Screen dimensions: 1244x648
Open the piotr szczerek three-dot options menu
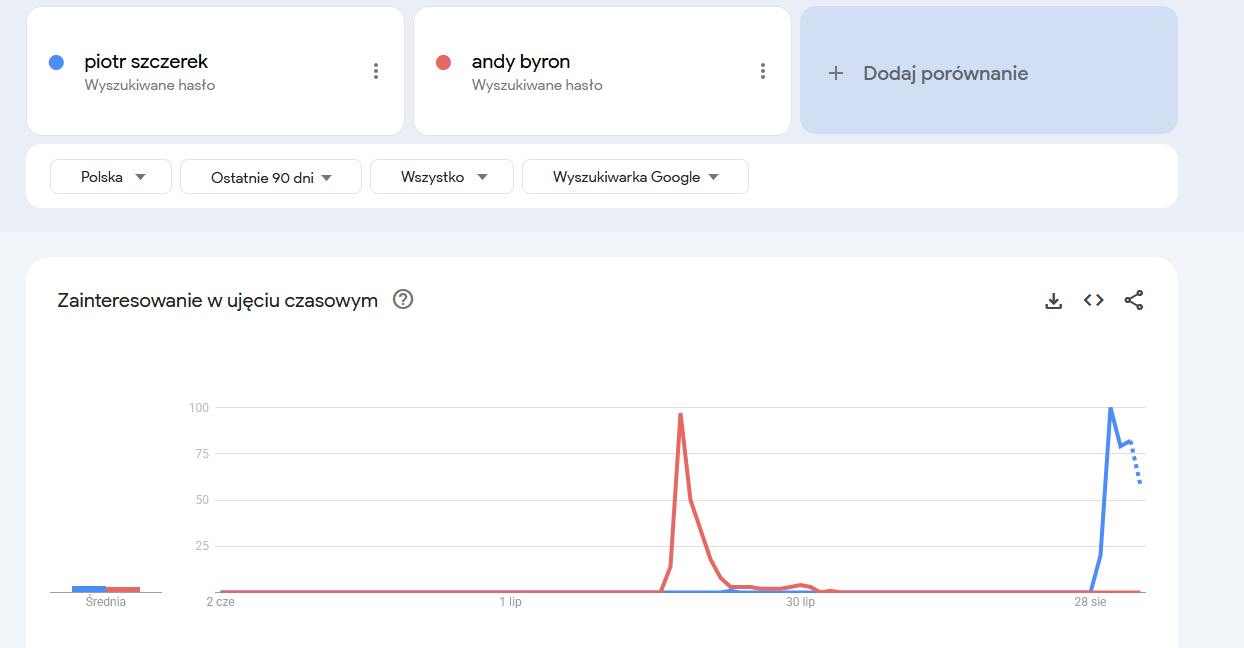[x=376, y=71]
